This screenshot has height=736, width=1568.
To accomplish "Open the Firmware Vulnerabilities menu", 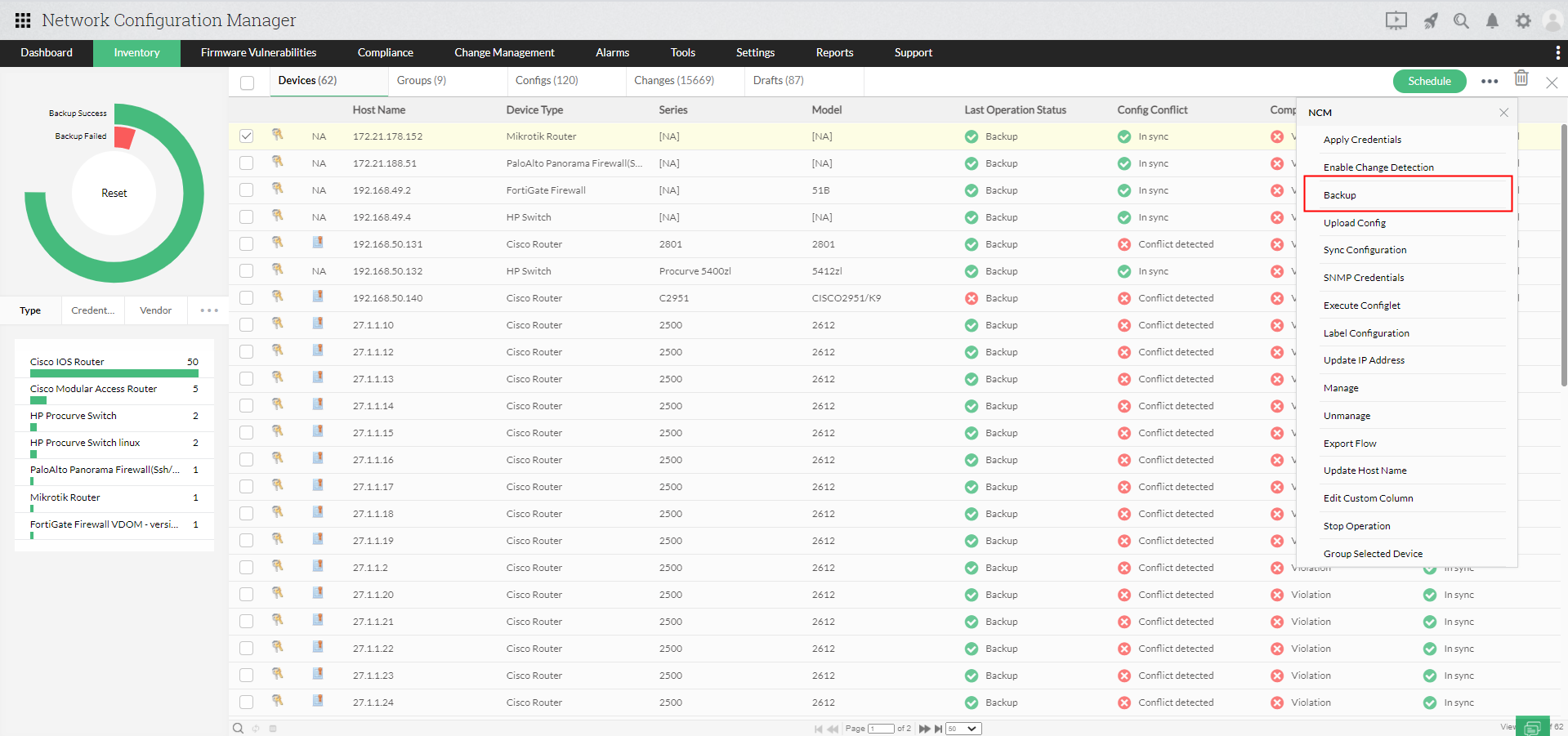I will coord(257,52).
